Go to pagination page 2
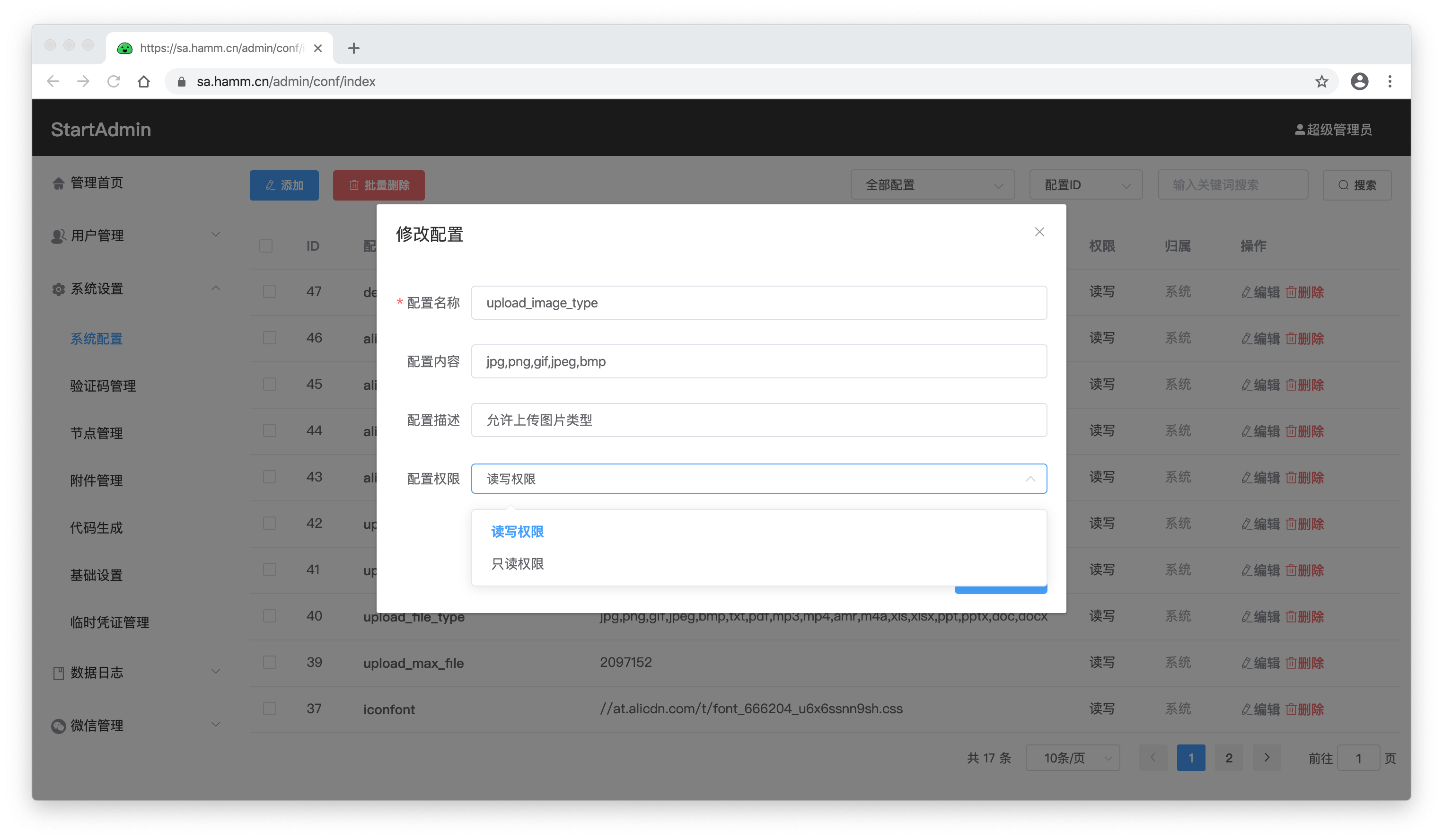This screenshot has height=840, width=1443. (1229, 758)
